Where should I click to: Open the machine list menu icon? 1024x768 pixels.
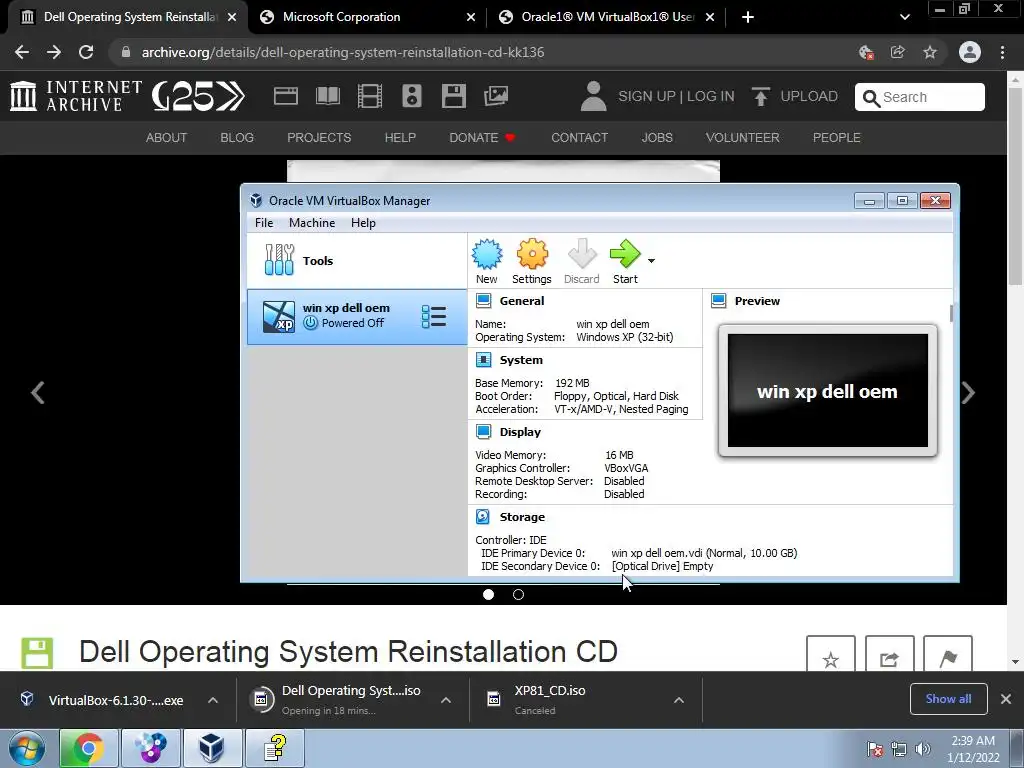(x=434, y=317)
